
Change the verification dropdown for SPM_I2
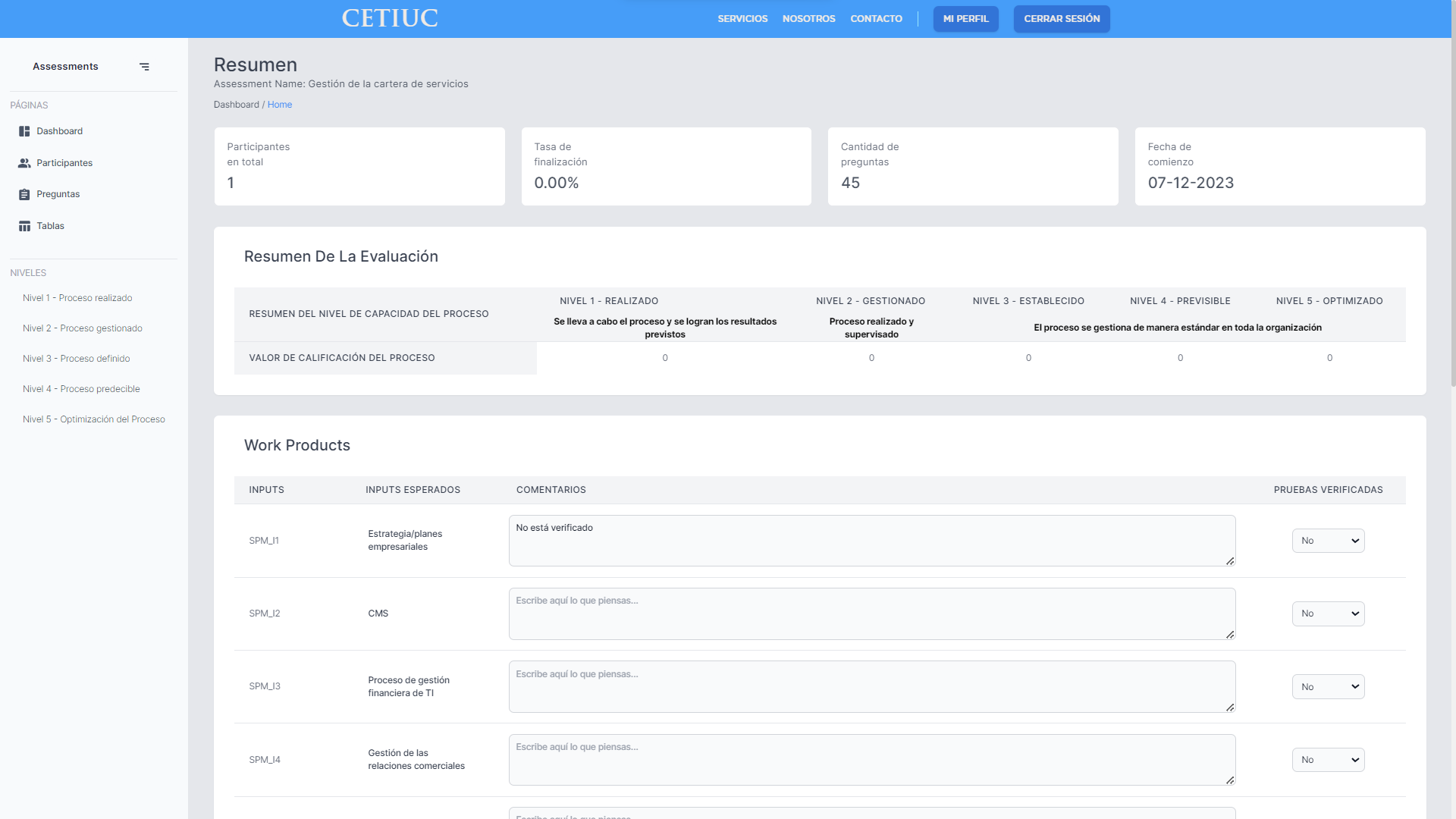[x=1328, y=613]
